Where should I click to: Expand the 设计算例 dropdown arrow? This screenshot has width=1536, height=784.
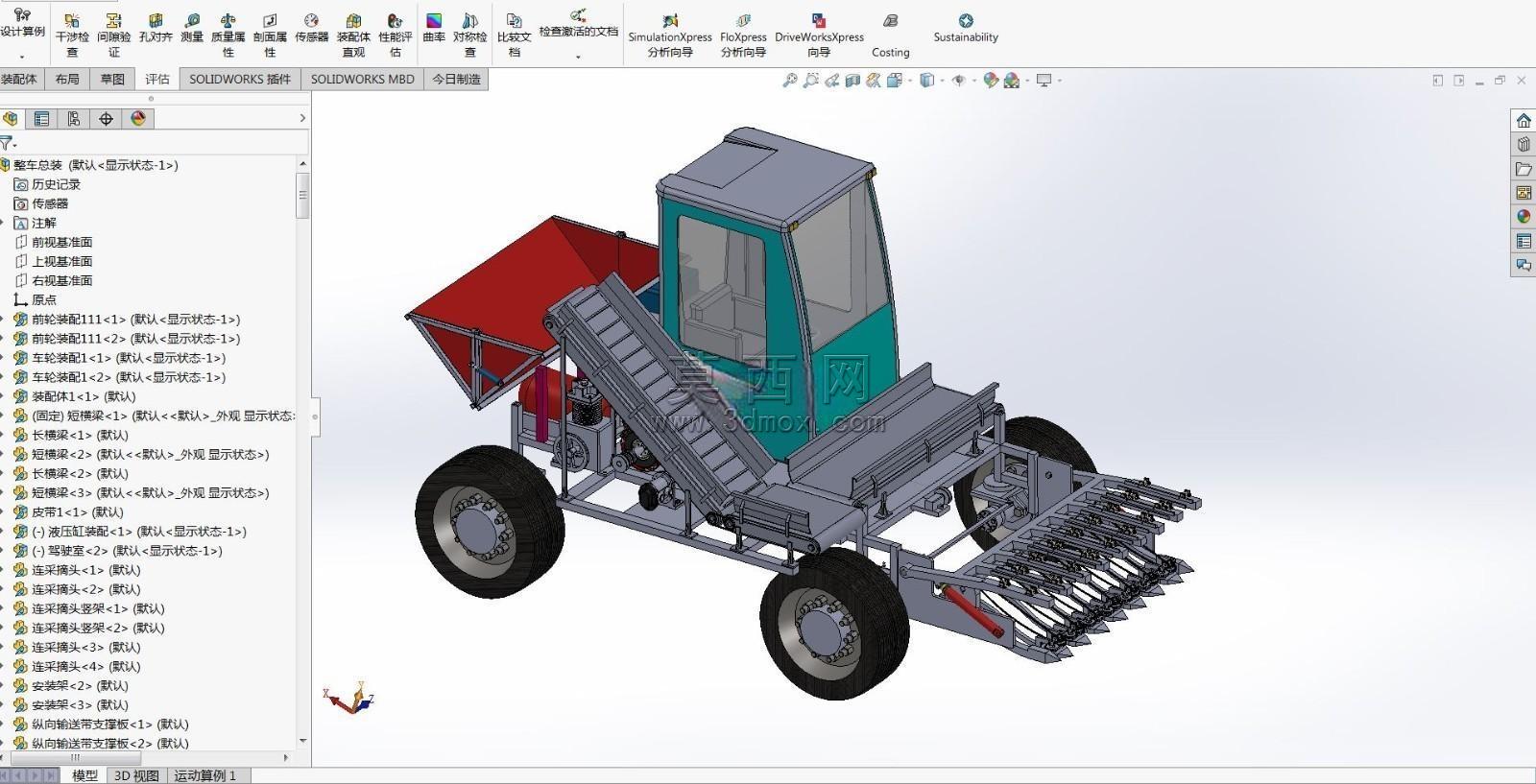point(22,57)
